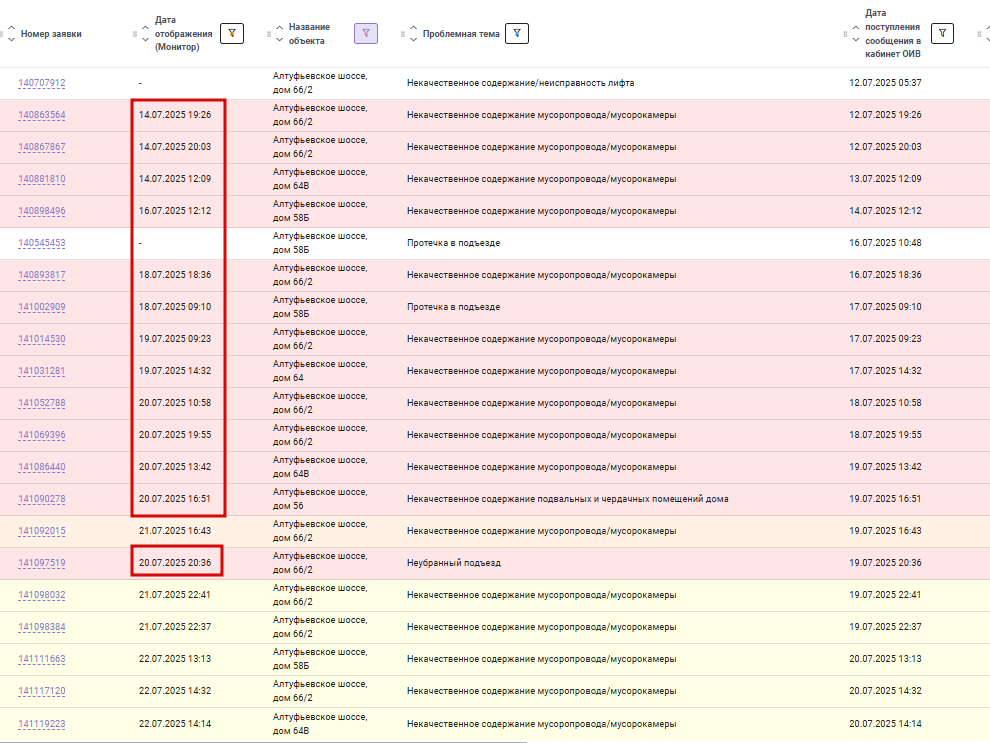Follow link 141002909
Image resolution: width=990 pixels, height=743 pixels.
[42, 307]
